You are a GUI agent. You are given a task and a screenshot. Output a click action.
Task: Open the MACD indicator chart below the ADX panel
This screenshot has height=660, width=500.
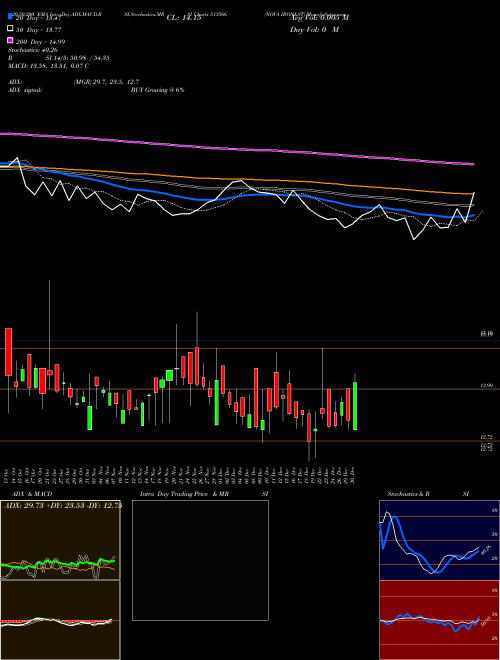[60, 620]
